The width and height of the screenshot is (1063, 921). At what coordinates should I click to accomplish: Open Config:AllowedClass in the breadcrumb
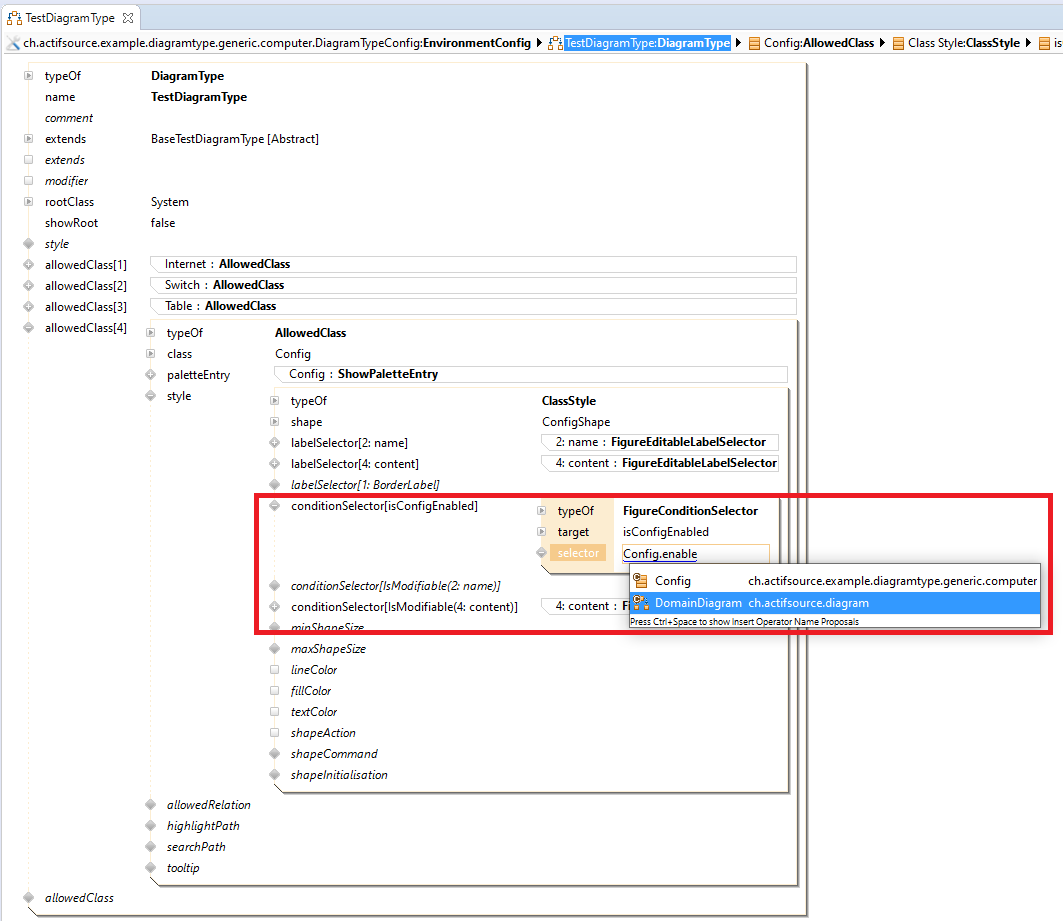(818, 43)
